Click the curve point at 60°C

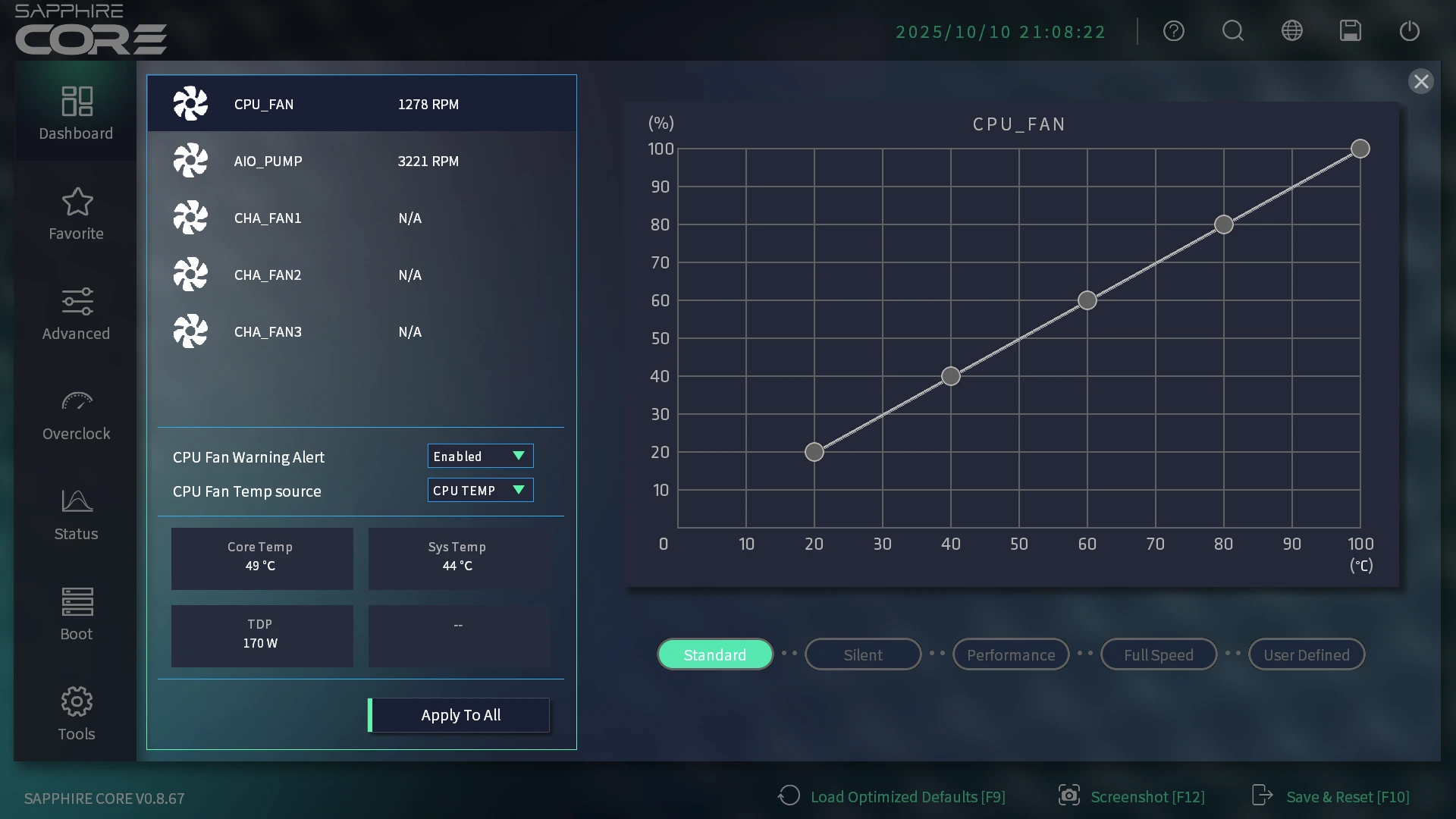click(x=1087, y=300)
